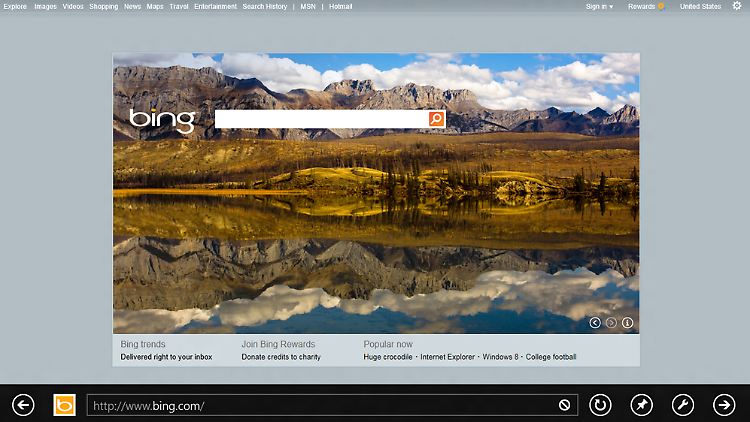Open the Maps tab
This screenshot has width=750, height=422.
click(x=155, y=6)
